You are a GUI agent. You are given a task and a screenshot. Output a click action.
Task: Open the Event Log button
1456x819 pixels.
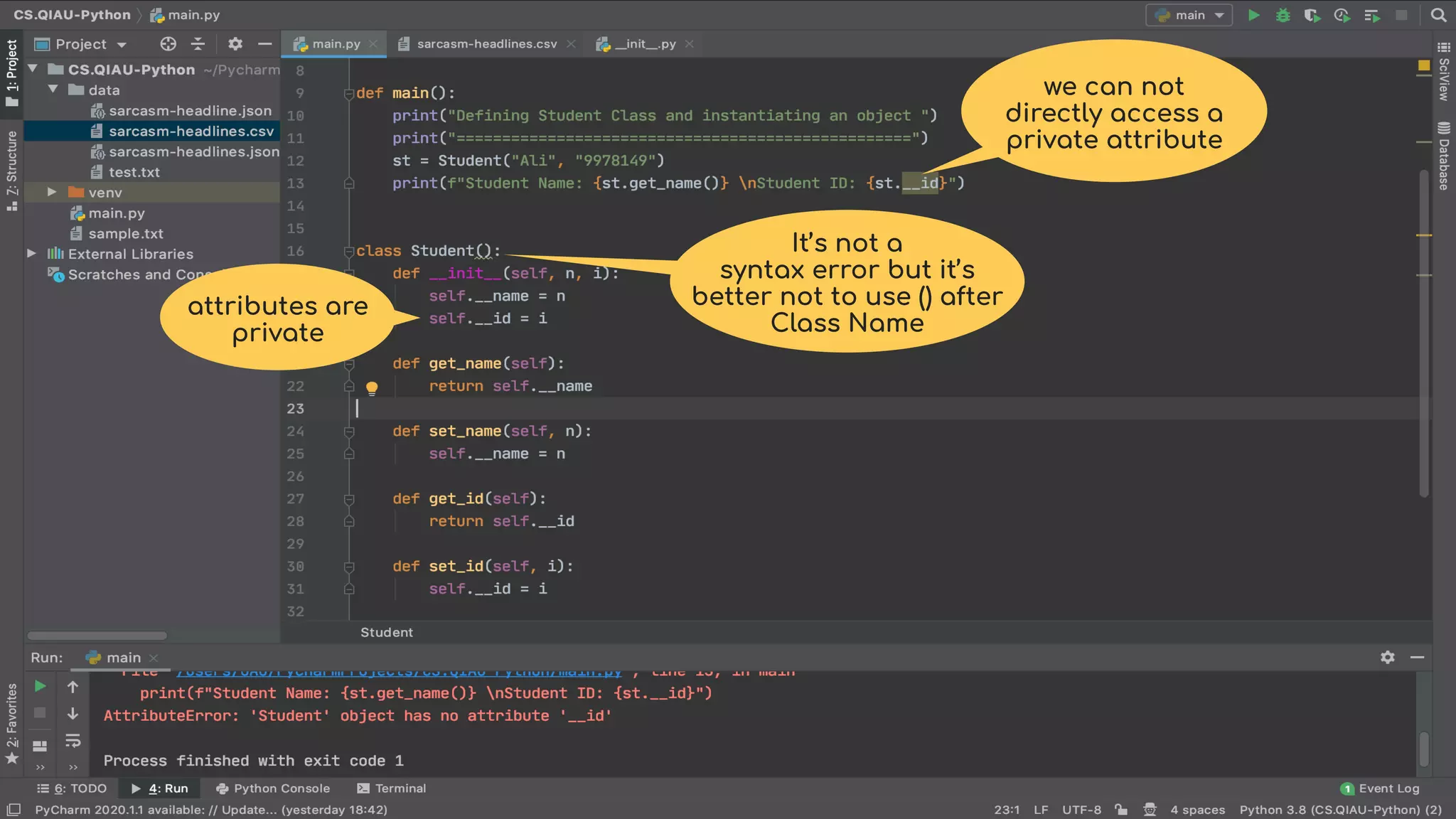coord(1380,788)
